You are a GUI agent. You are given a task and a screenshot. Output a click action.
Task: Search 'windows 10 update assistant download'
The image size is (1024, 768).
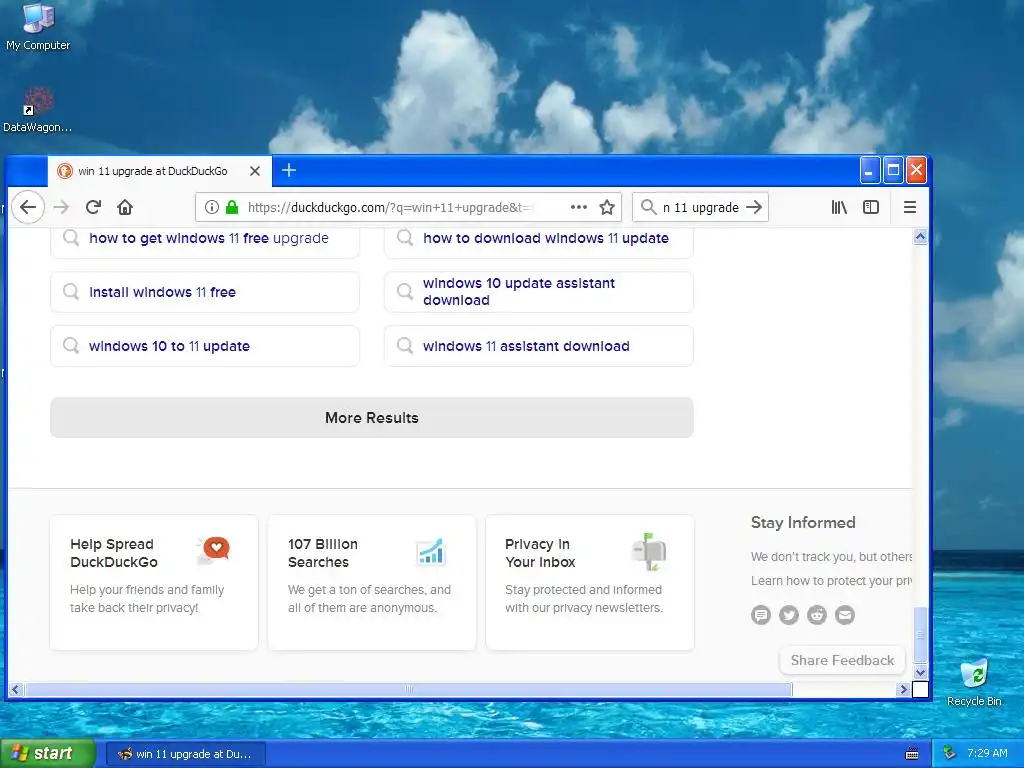click(x=539, y=292)
